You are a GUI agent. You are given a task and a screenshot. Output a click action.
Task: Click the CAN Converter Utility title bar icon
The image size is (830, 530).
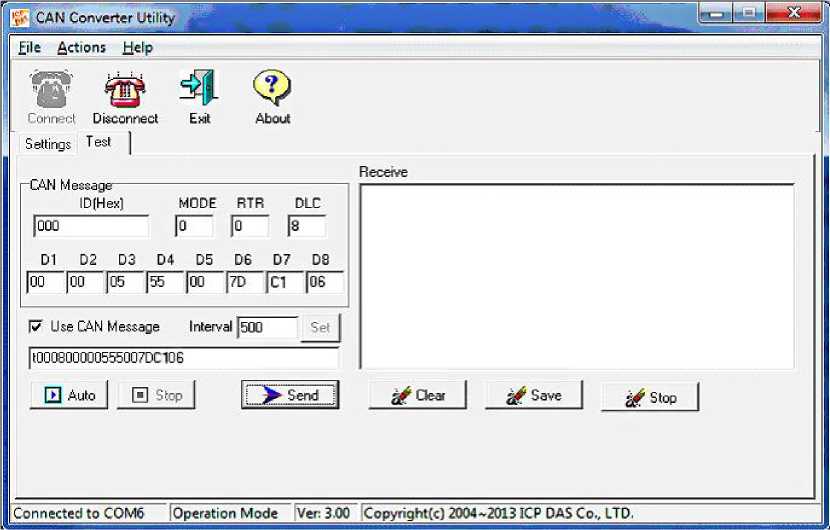[21, 17]
